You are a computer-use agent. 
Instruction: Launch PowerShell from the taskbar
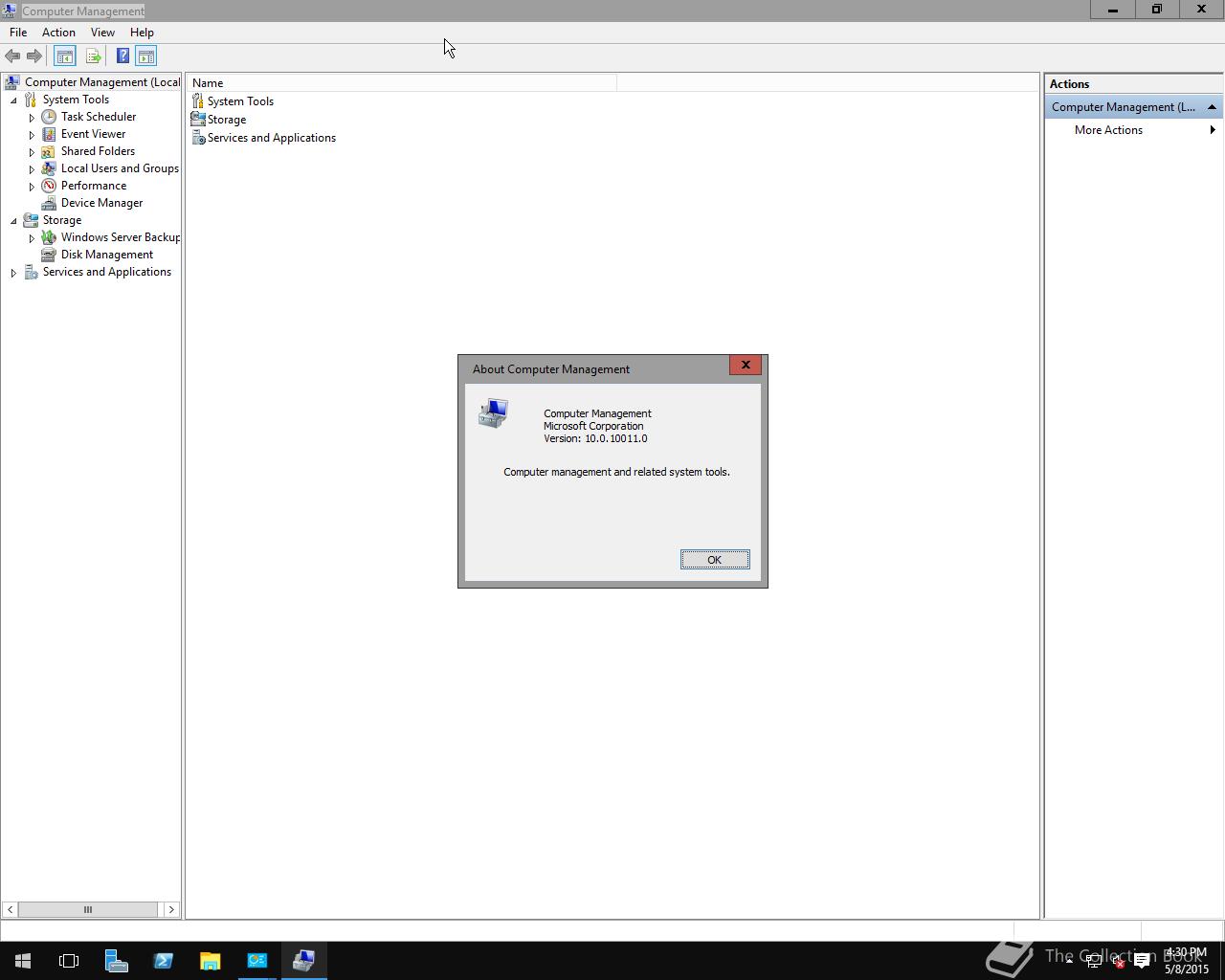click(163, 961)
